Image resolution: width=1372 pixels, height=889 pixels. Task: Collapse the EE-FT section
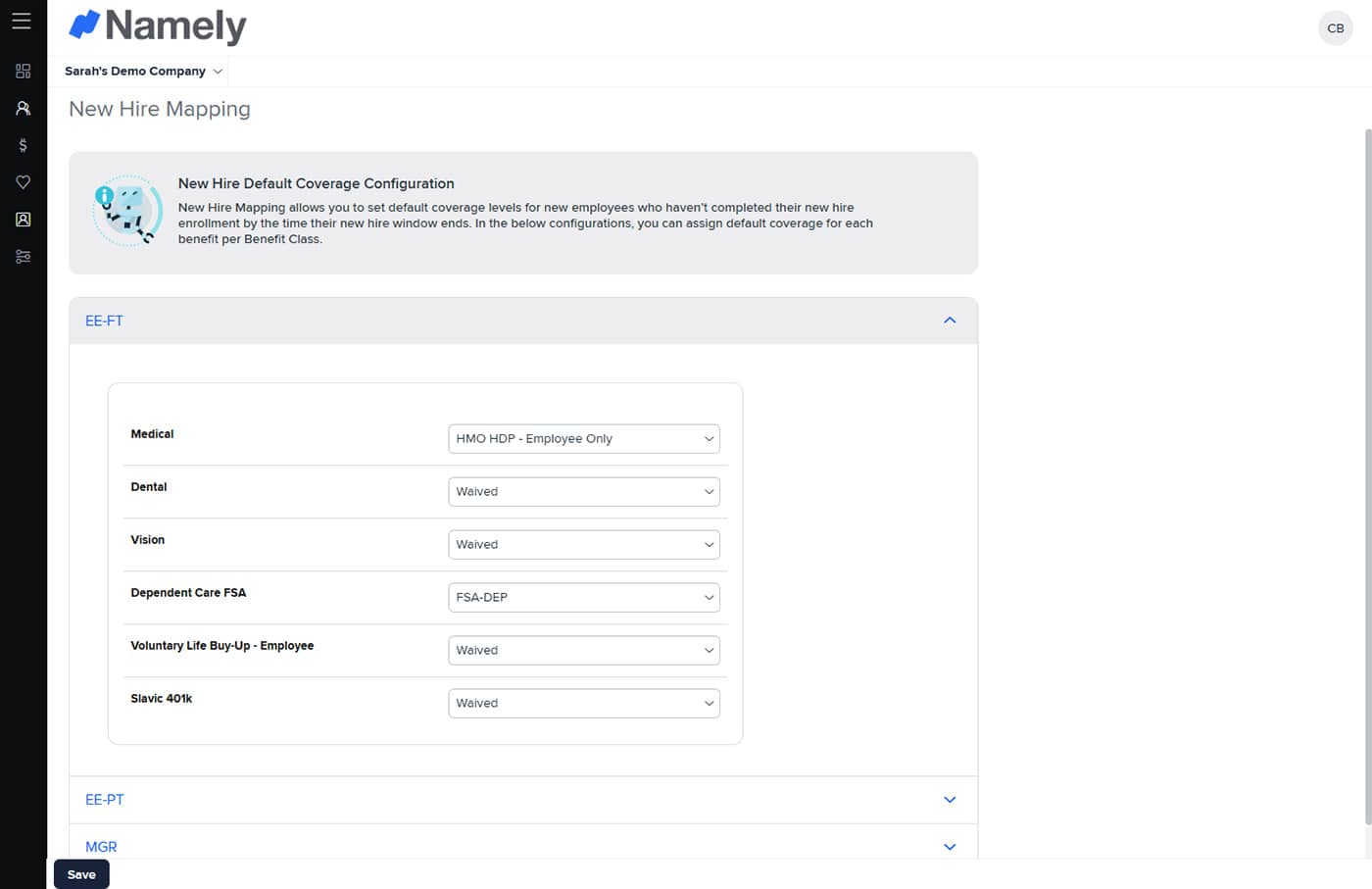pos(949,321)
